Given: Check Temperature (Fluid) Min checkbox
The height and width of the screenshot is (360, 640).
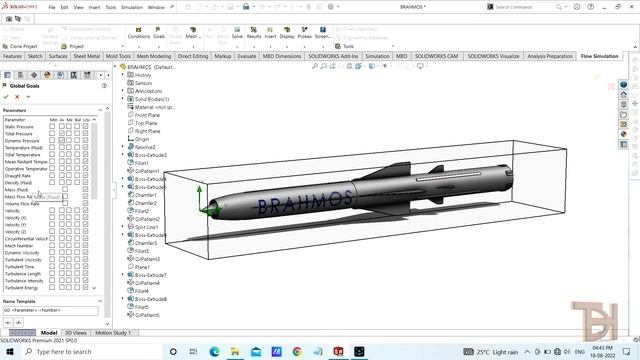Looking at the screenshot, I should pyautogui.click(x=52, y=147).
